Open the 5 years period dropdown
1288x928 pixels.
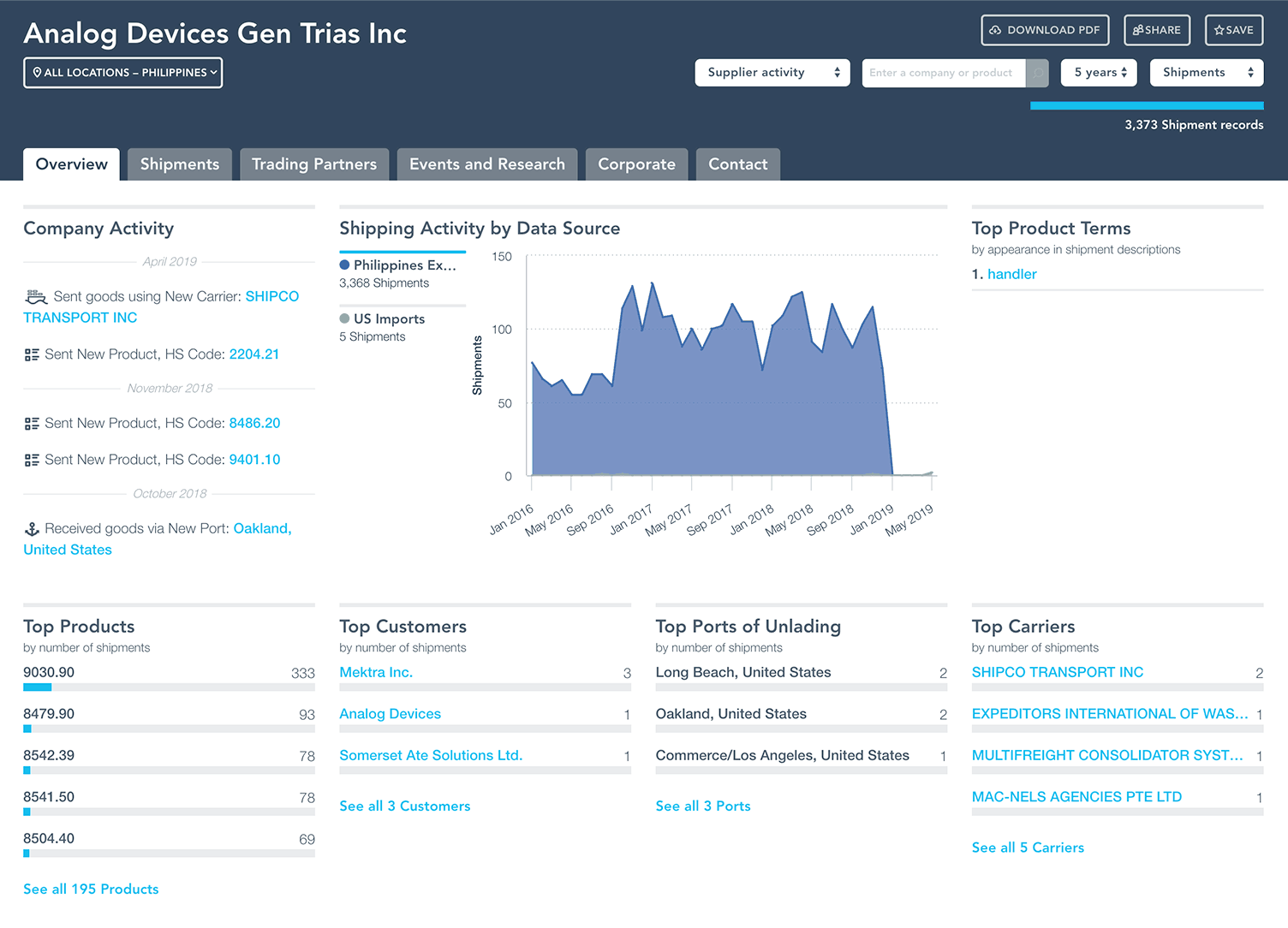coord(1100,73)
